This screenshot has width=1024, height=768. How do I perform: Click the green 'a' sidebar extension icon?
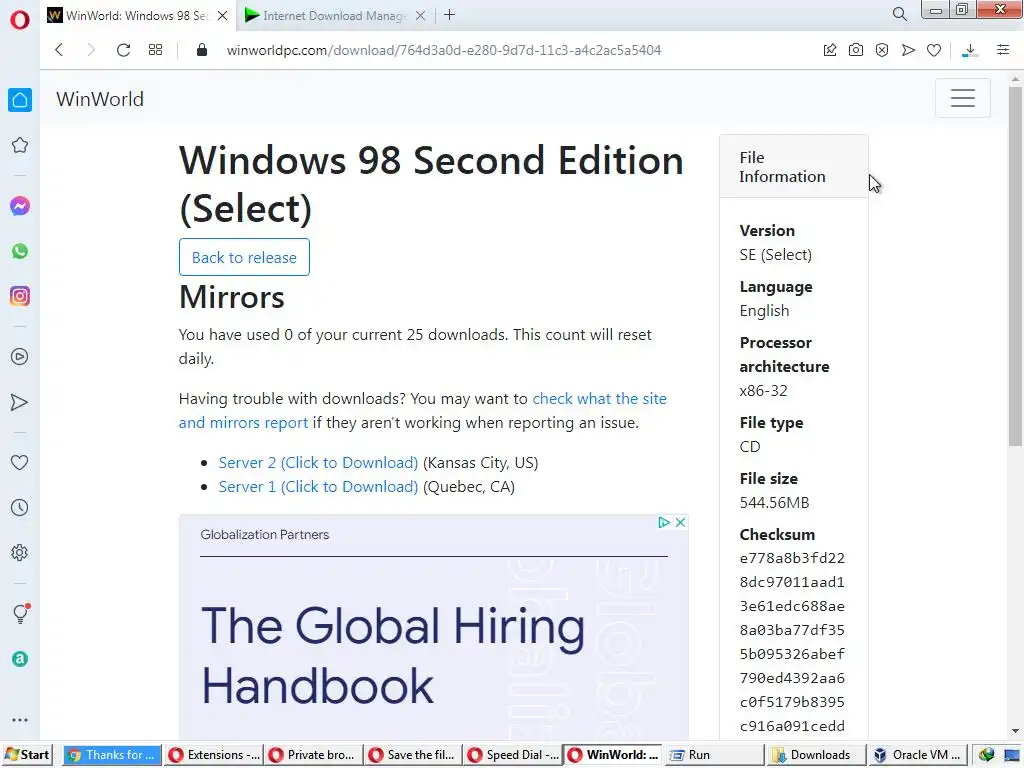point(20,659)
